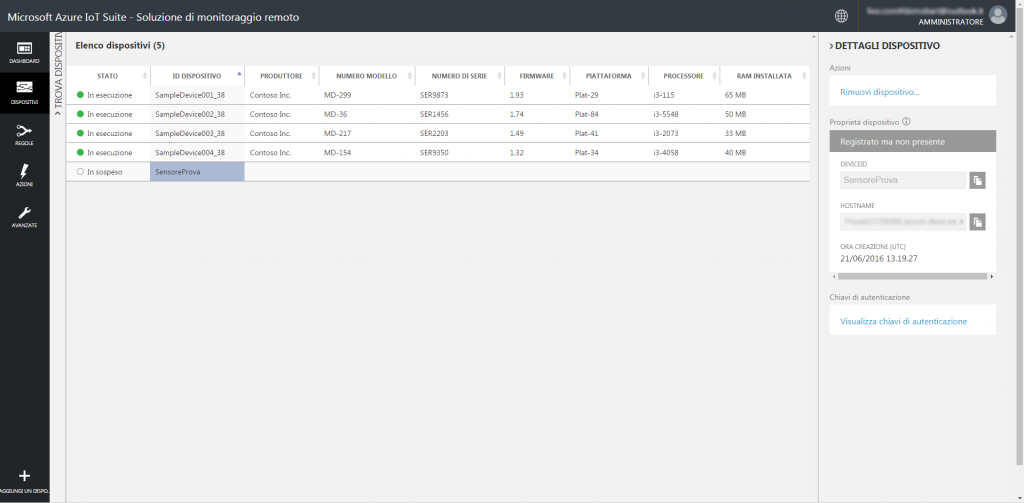
Task: Click the Amministratore account label
Action: pos(950,22)
